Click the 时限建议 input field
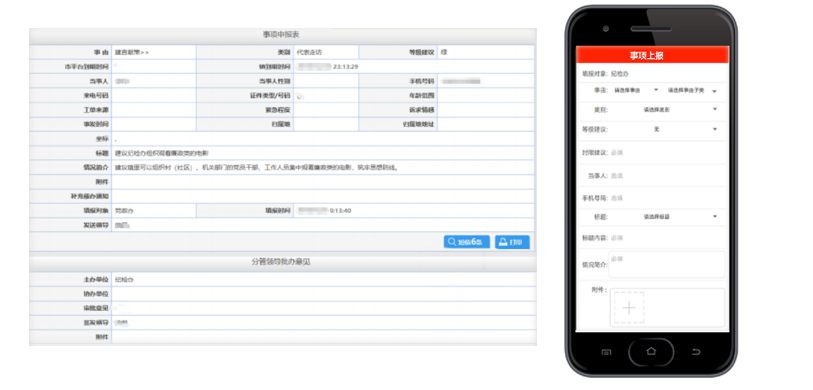The width and height of the screenshot is (813, 390). pos(668,152)
